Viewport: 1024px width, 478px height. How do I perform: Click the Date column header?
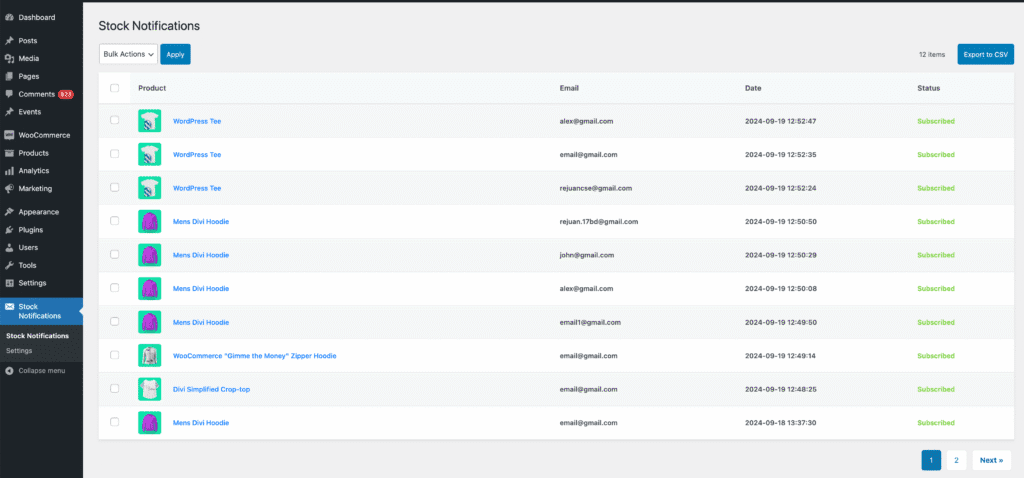coord(753,88)
